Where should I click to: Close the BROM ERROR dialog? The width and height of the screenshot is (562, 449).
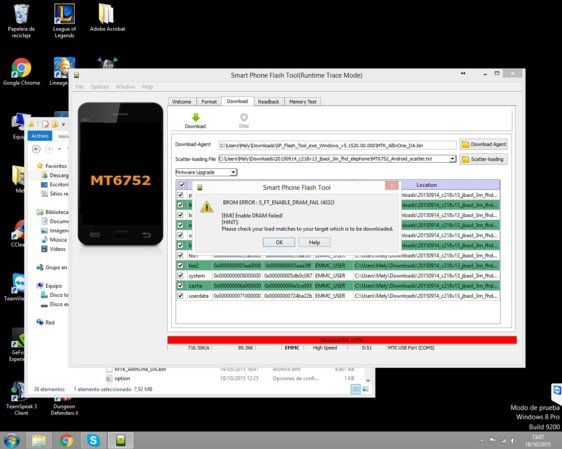pyautogui.click(x=392, y=185)
